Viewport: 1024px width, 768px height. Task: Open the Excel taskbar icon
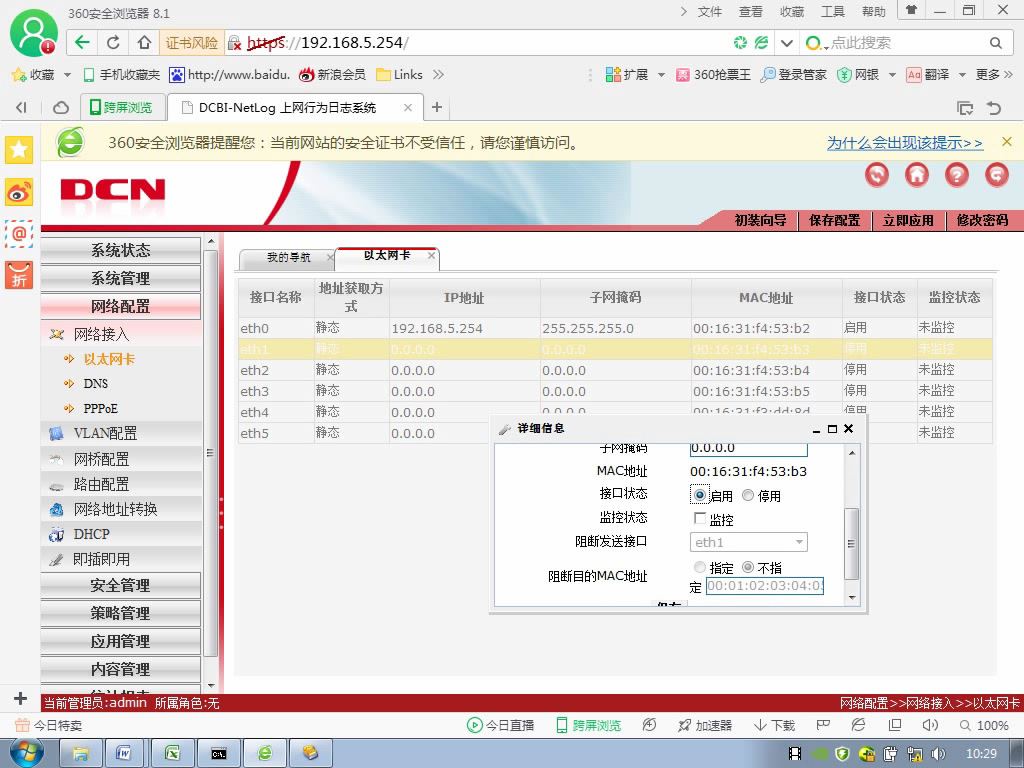pyautogui.click(x=172, y=753)
